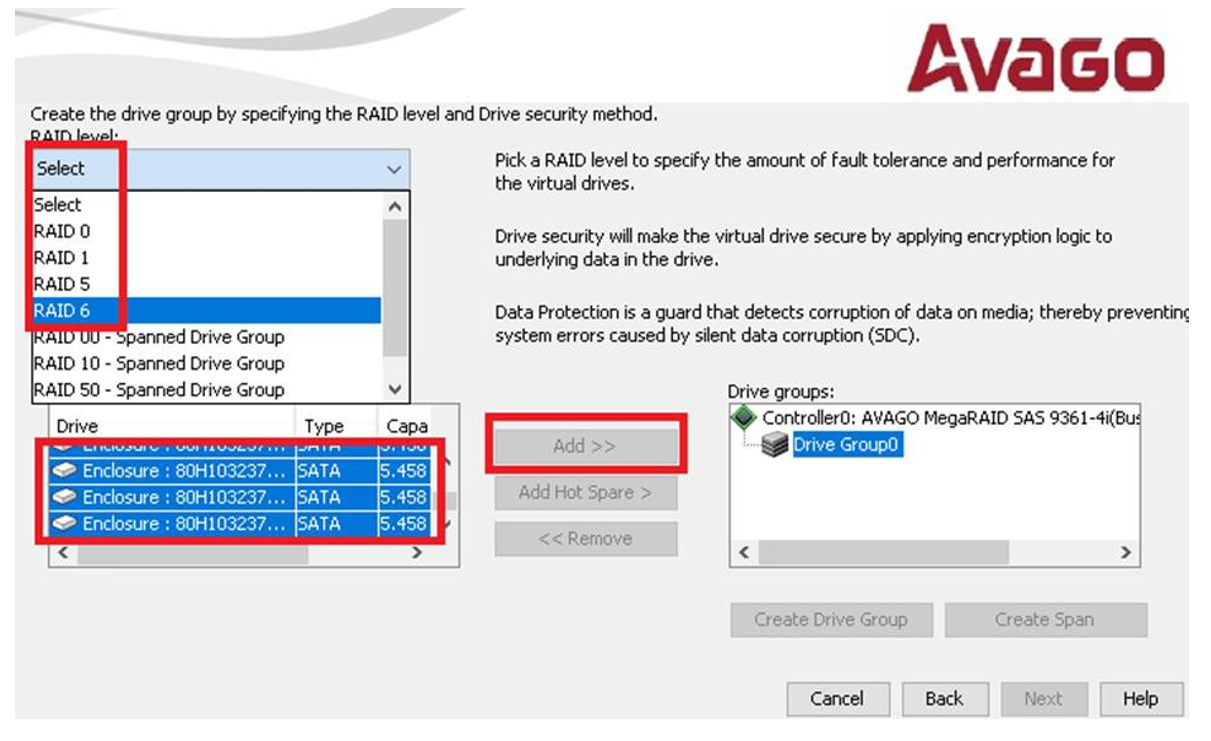Choose the highlighted RAID 6 option

207,311
